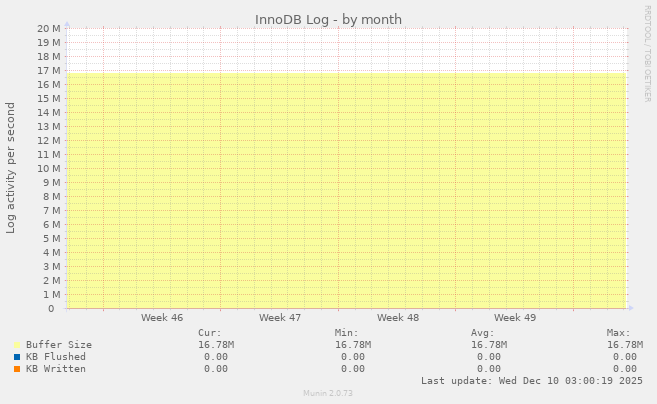Click the 'Munin 2.0.73' footer text

[328, 393]
